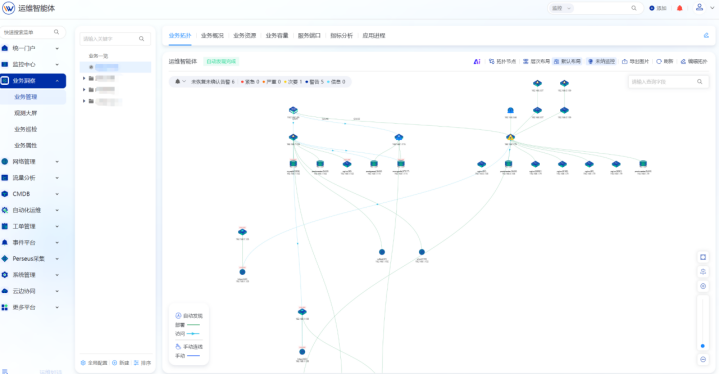Select 业务管理 submenu item
Screen dimensions: 720x374
26,97
